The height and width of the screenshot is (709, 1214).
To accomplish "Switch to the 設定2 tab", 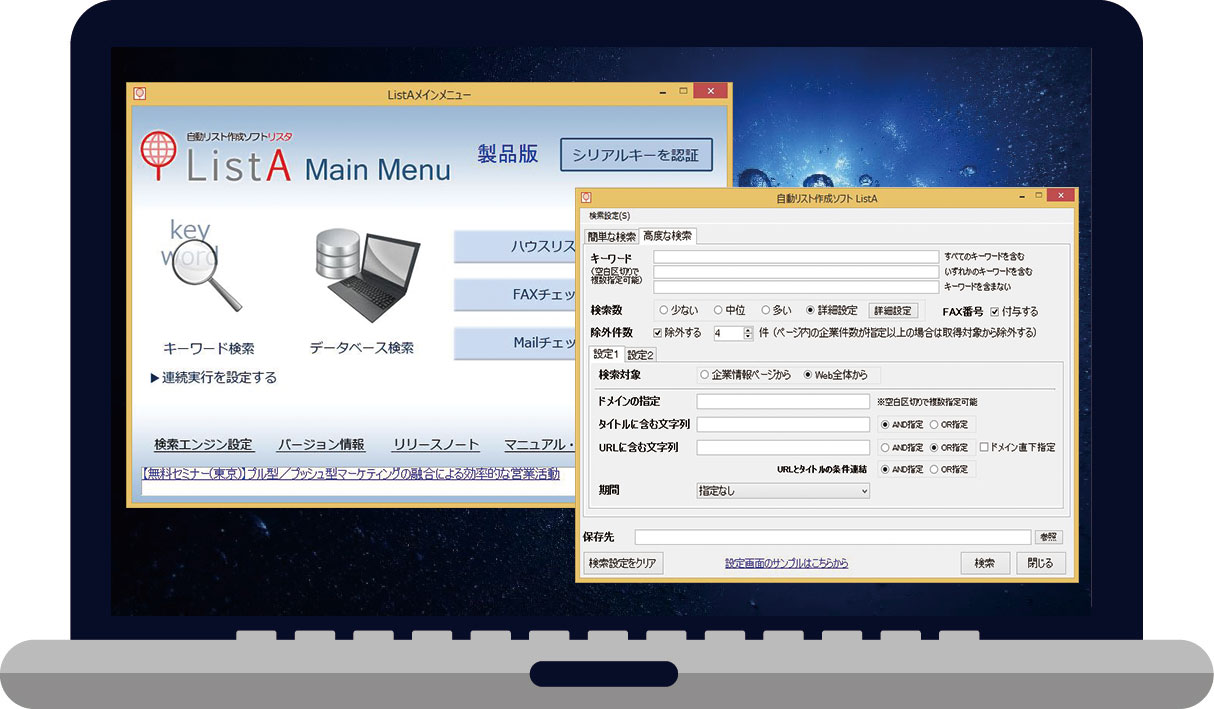I will coord(640,355).
